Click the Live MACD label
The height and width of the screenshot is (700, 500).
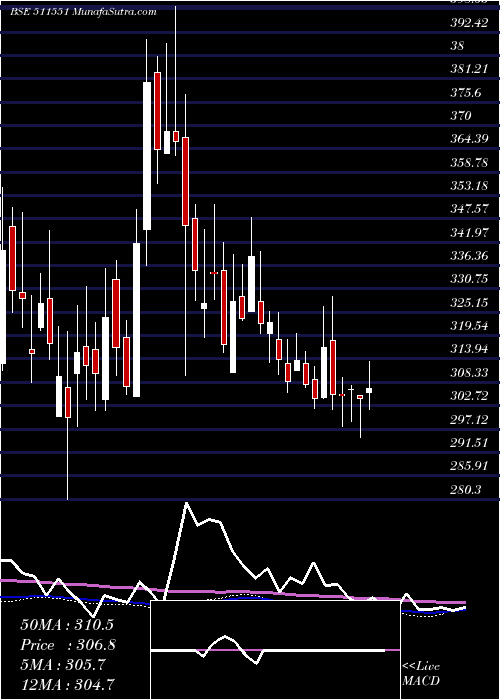click(x=421, y=673)
